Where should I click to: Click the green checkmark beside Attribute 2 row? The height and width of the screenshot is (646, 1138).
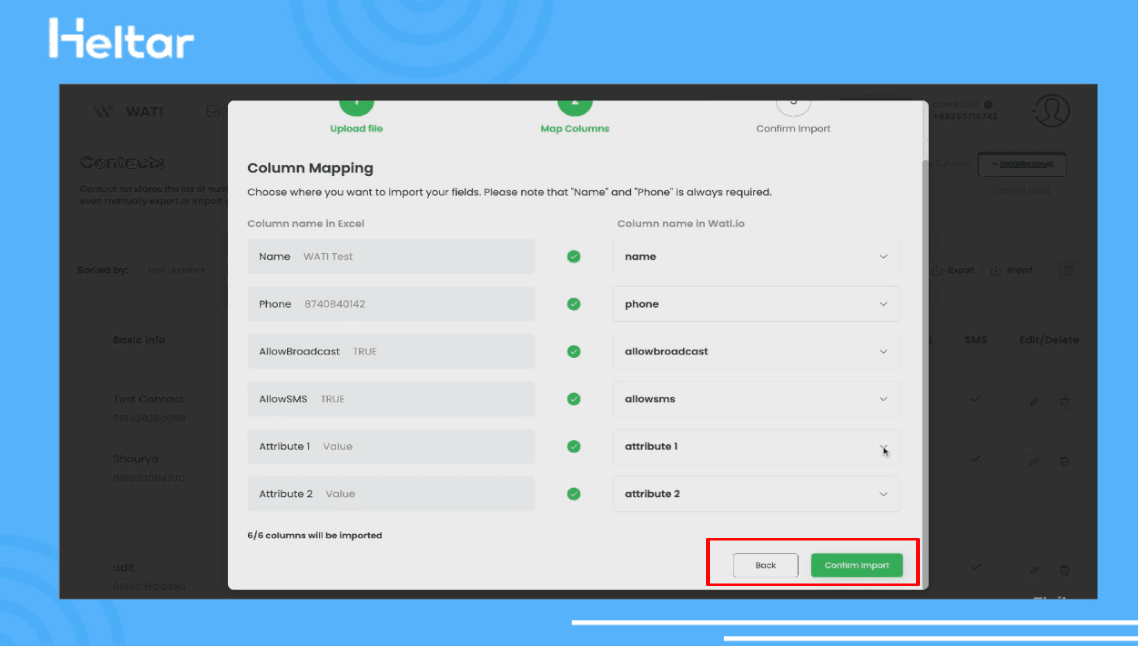574,494
